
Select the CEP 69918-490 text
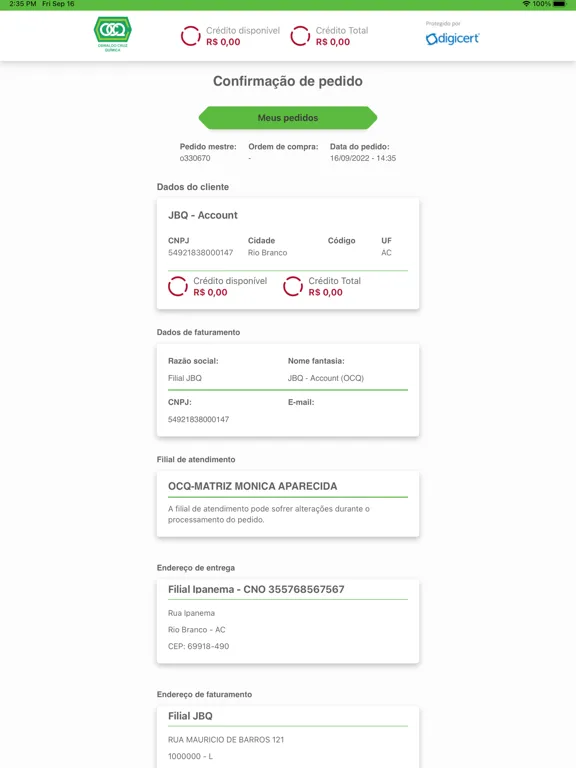click(x=198, y=646)
